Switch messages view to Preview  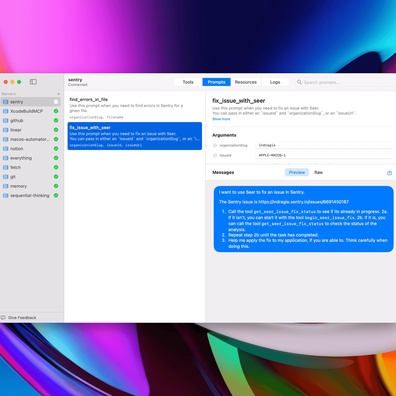(297, 172)
